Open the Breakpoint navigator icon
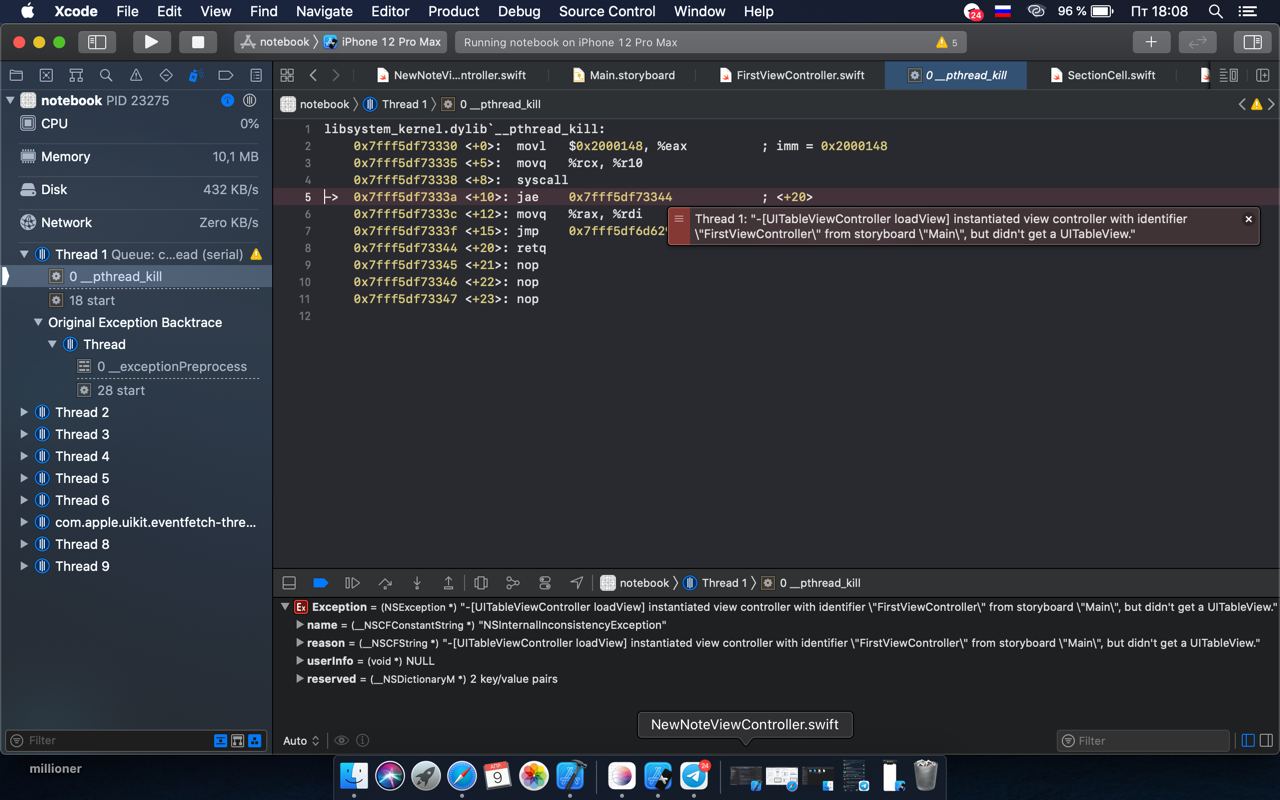Image resolution: width=1280 pixels, height=800 pixels. pos(226,75)
